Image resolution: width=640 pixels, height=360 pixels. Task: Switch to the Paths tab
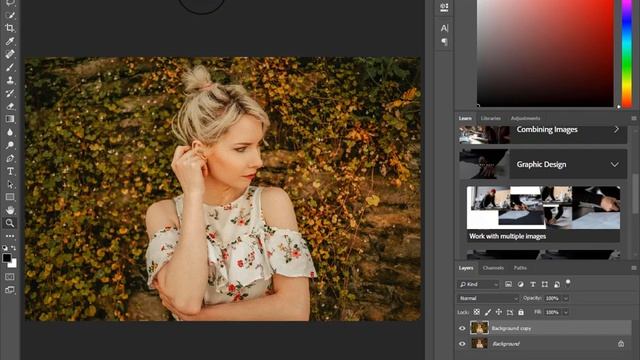click(x=520, y=268)
